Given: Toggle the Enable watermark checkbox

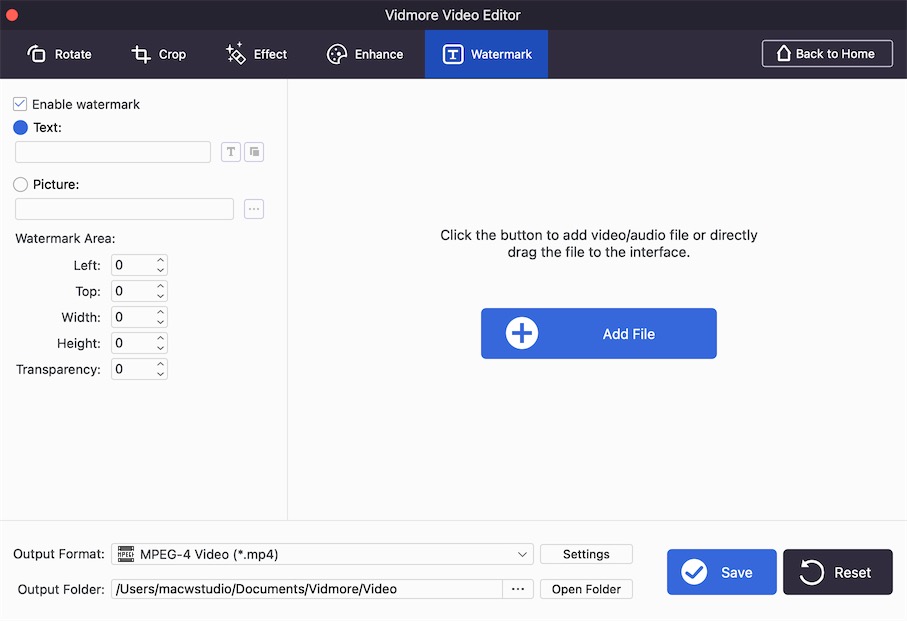Looking at the screenshot, I should (20, 104).
